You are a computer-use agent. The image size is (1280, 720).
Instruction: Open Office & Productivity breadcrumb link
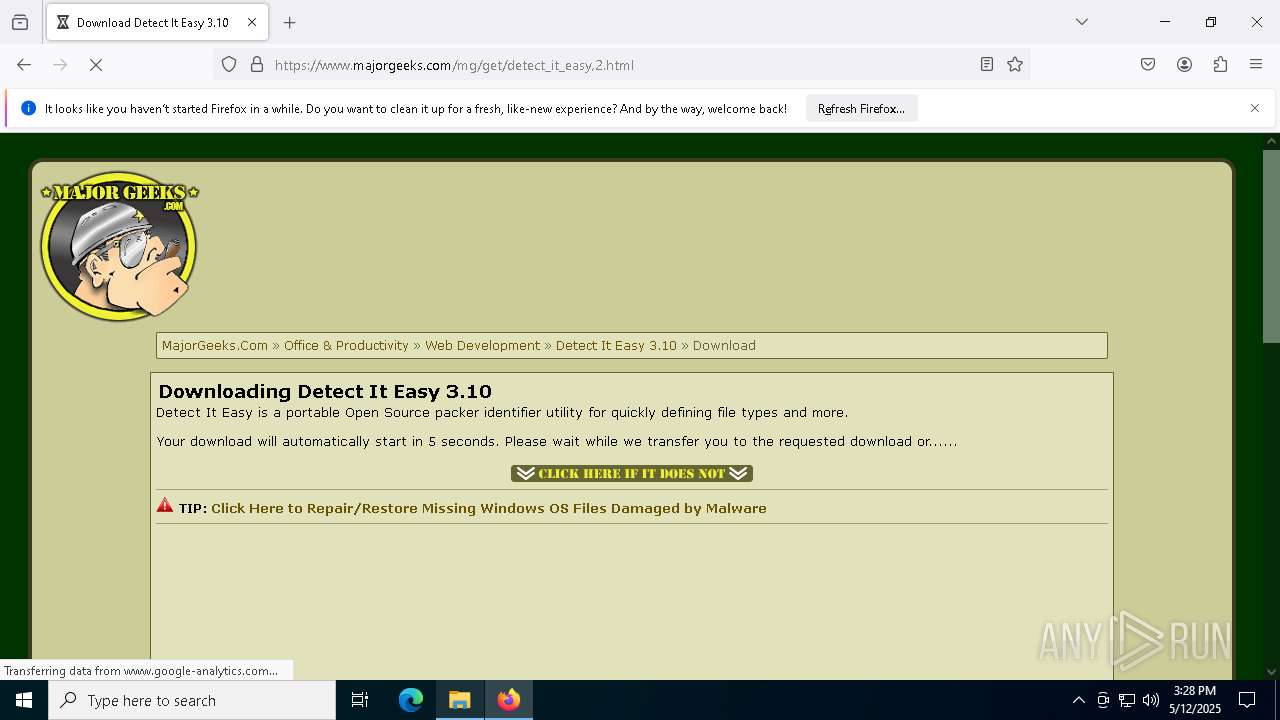[346, 345]
